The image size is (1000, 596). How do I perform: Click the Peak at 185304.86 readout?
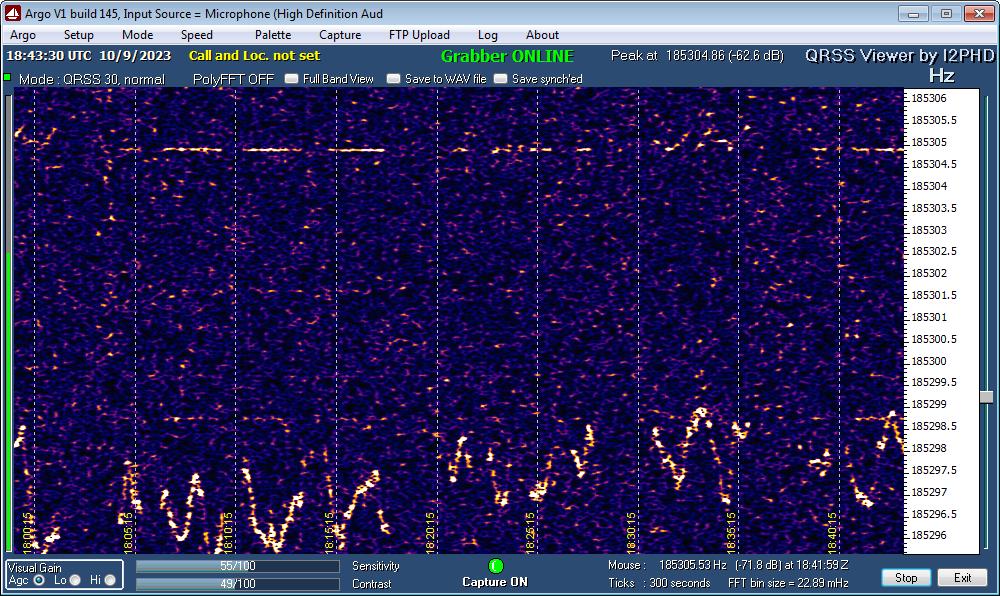[x=697, y=55]
